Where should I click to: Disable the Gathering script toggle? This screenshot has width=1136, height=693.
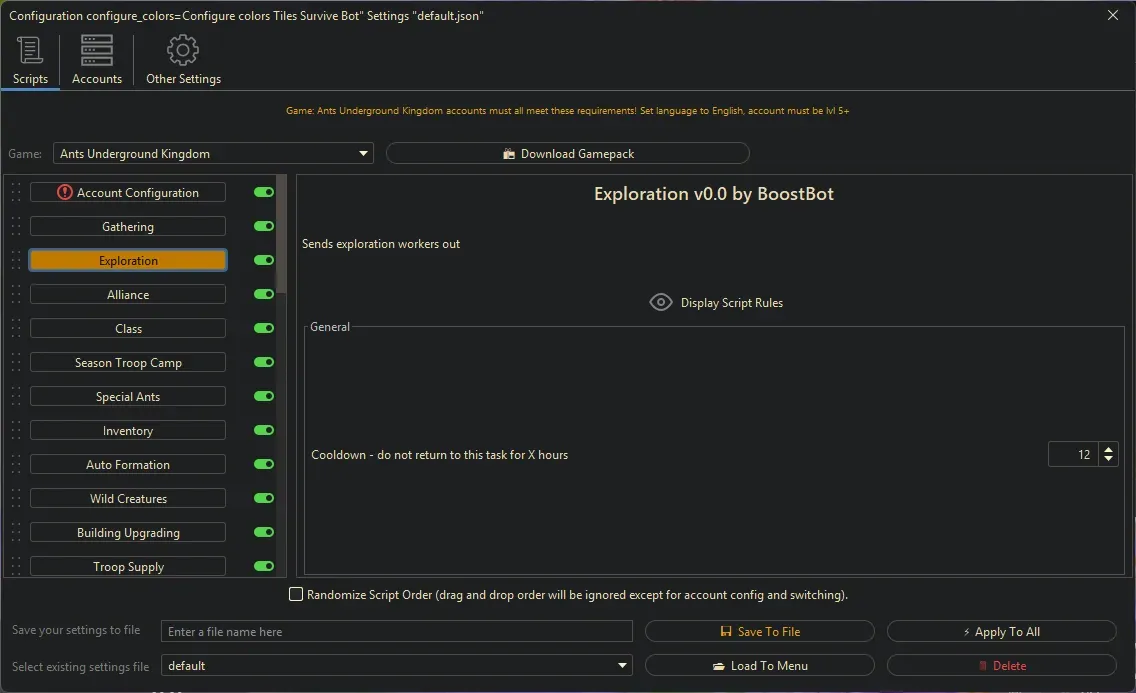coord(264,227)
